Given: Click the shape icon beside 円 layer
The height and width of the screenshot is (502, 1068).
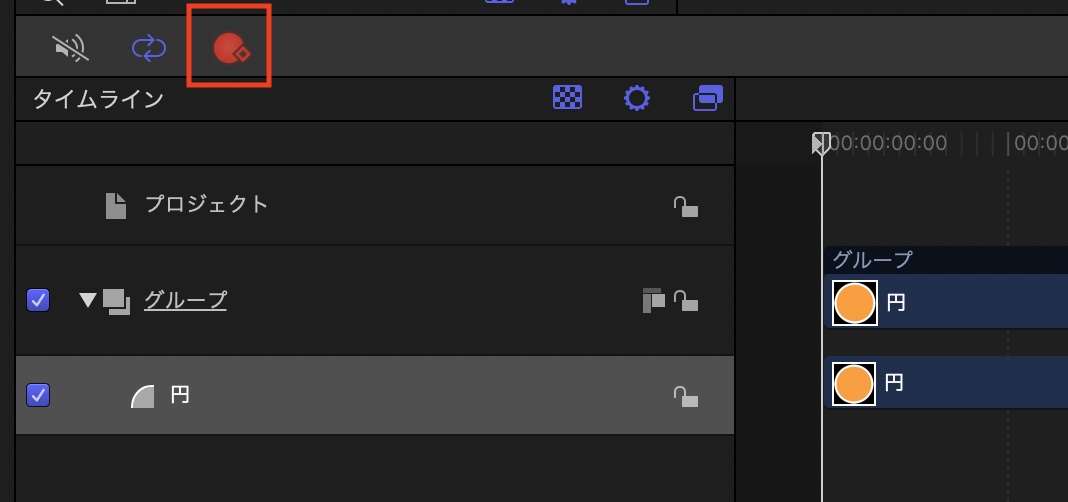Looking at the screenshot, I should [144, 396].
